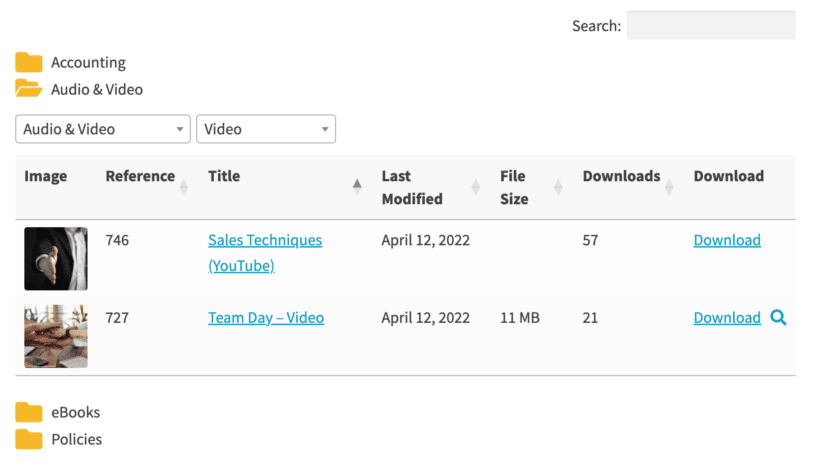Open the Sales Techniques (YouTube) link

265,253
